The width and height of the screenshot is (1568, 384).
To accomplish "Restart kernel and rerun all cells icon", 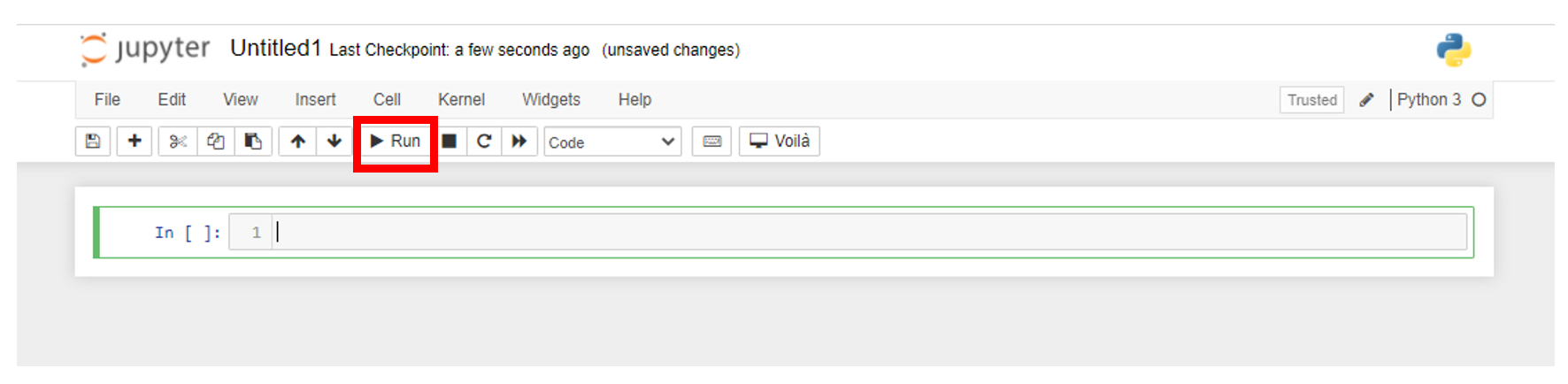I will click(x=519, y=142).
